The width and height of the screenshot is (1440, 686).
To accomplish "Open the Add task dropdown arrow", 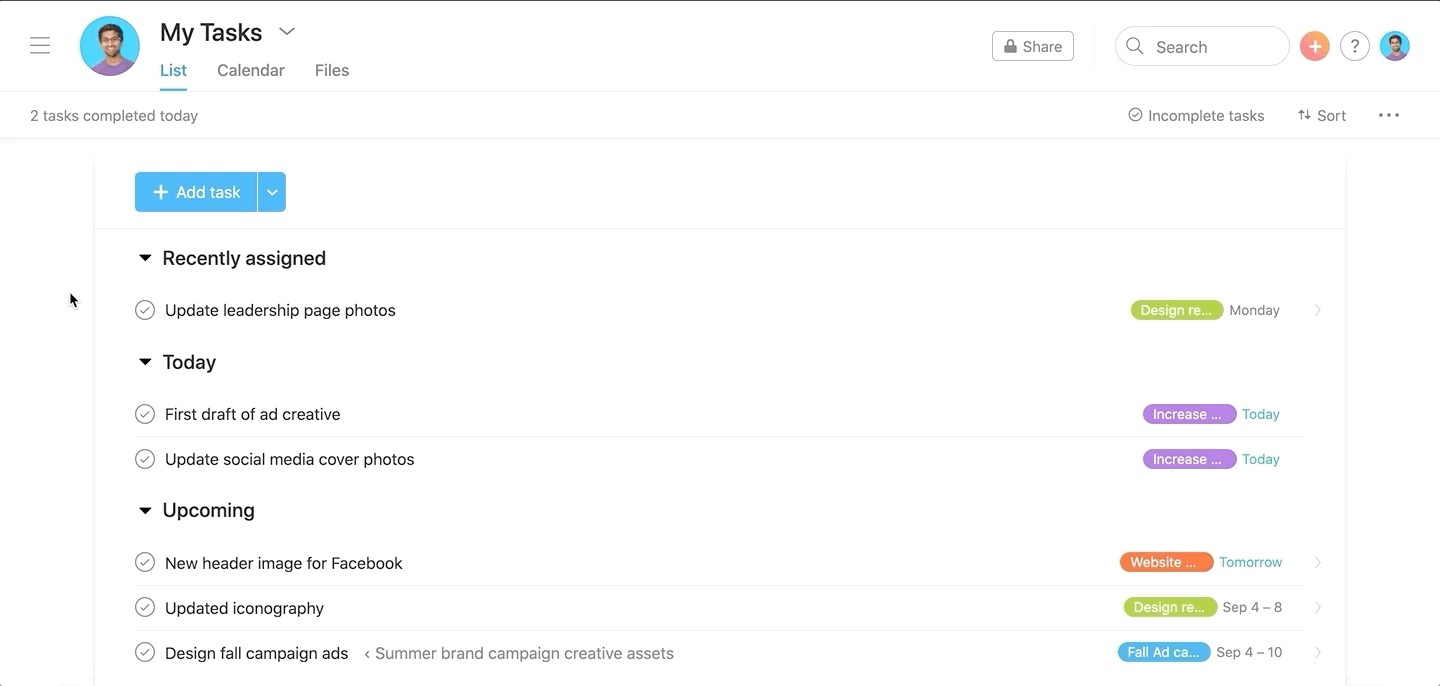I will pyautogui.click(x=272, y=192).
